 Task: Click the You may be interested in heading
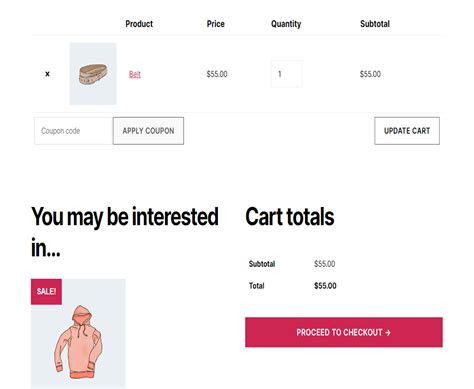pos(125,232)
